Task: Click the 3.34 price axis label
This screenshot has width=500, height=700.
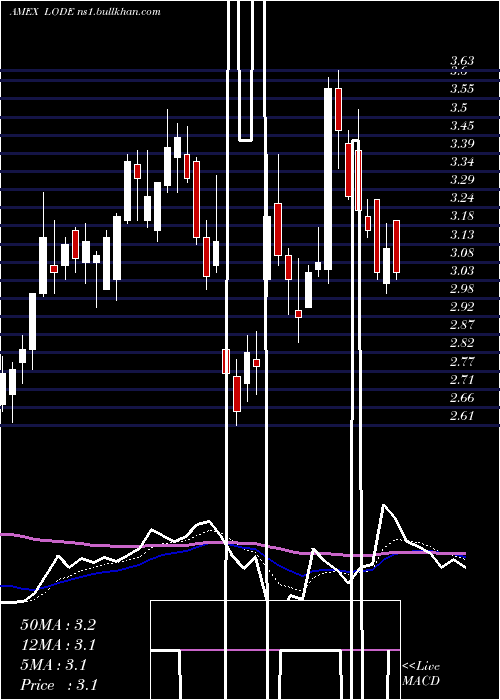Action: pyautogui.click(x=462, y=162)
